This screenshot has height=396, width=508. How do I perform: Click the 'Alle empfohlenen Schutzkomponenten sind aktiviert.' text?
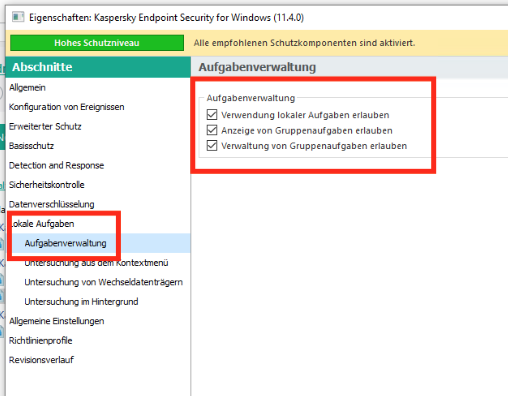(304, 43)
